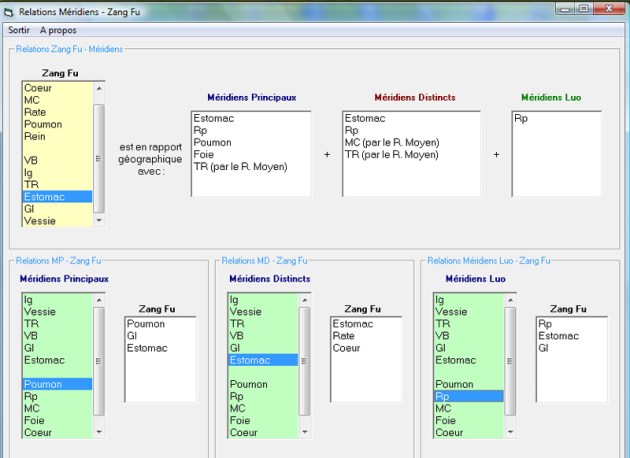Click down arrow of yellow Zang Fu scrollbar
The width and height of the screenshot is (630, 458).
tap(98, 221)
